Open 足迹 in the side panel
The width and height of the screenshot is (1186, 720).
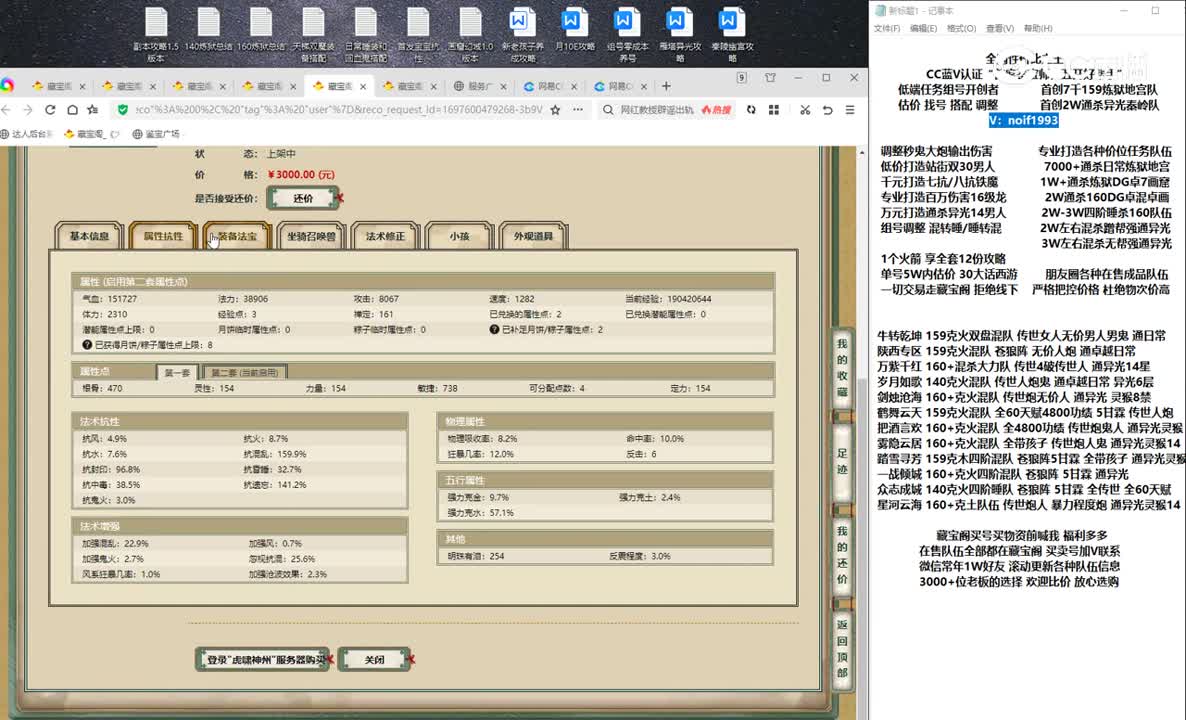pos(842,461)
